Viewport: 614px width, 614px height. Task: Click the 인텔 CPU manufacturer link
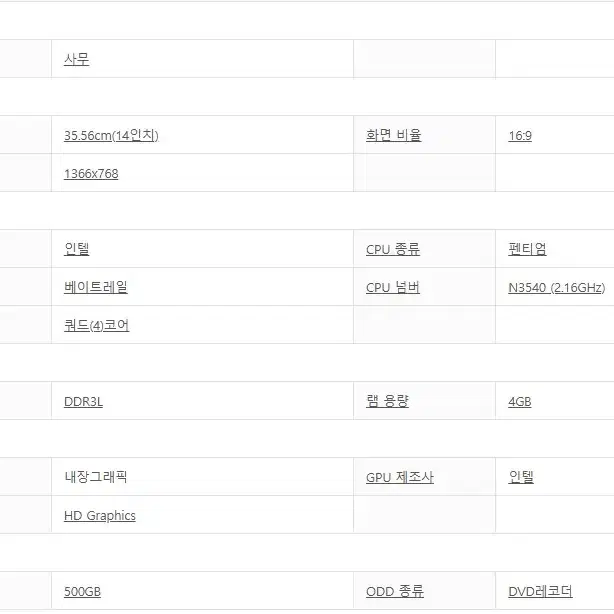(x=77, y=249)
